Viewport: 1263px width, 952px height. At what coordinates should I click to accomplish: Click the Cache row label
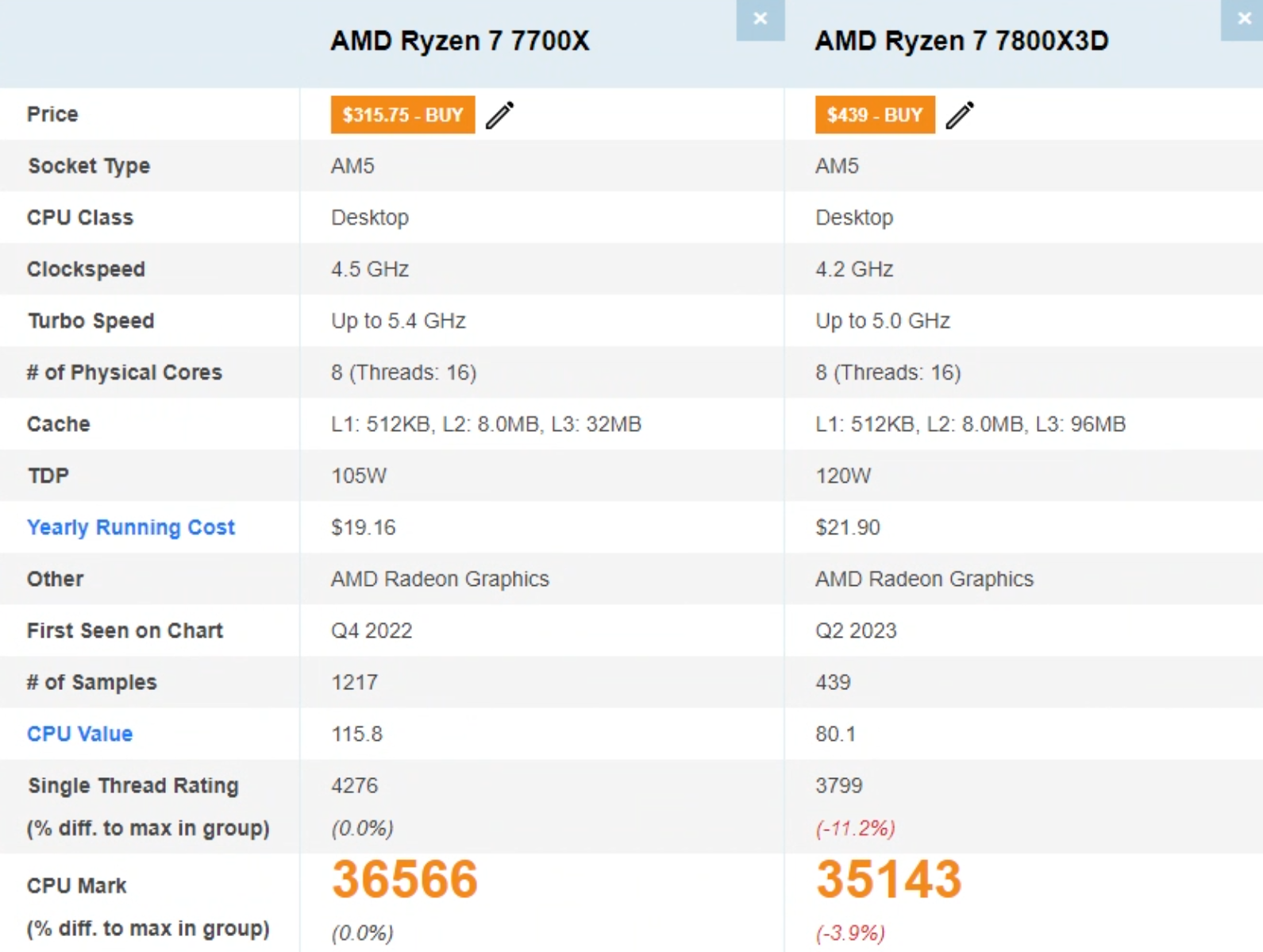(x=59, y=424)
